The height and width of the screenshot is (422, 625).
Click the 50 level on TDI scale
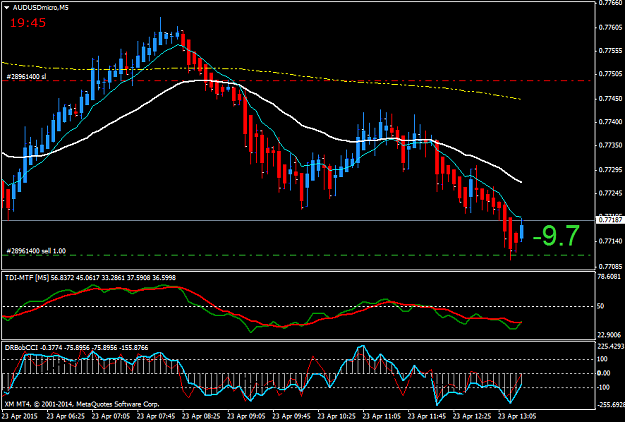point(601,306)
